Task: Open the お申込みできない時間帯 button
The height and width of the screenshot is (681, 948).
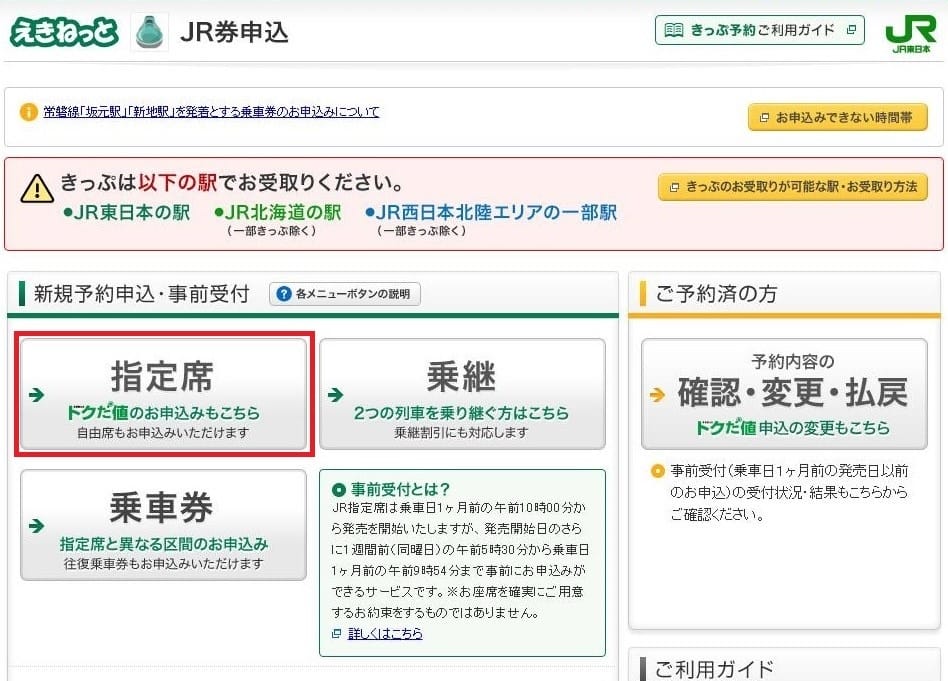Action: point(837,117)
